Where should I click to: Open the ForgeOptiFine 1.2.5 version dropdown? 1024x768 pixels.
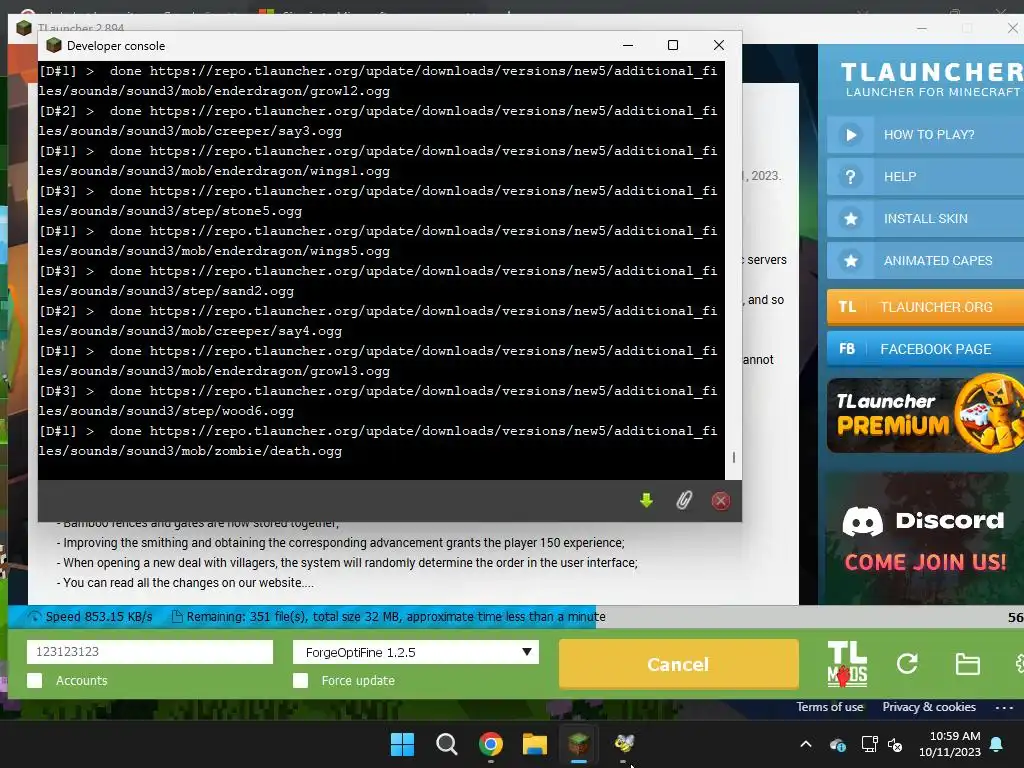pos(416,652)
